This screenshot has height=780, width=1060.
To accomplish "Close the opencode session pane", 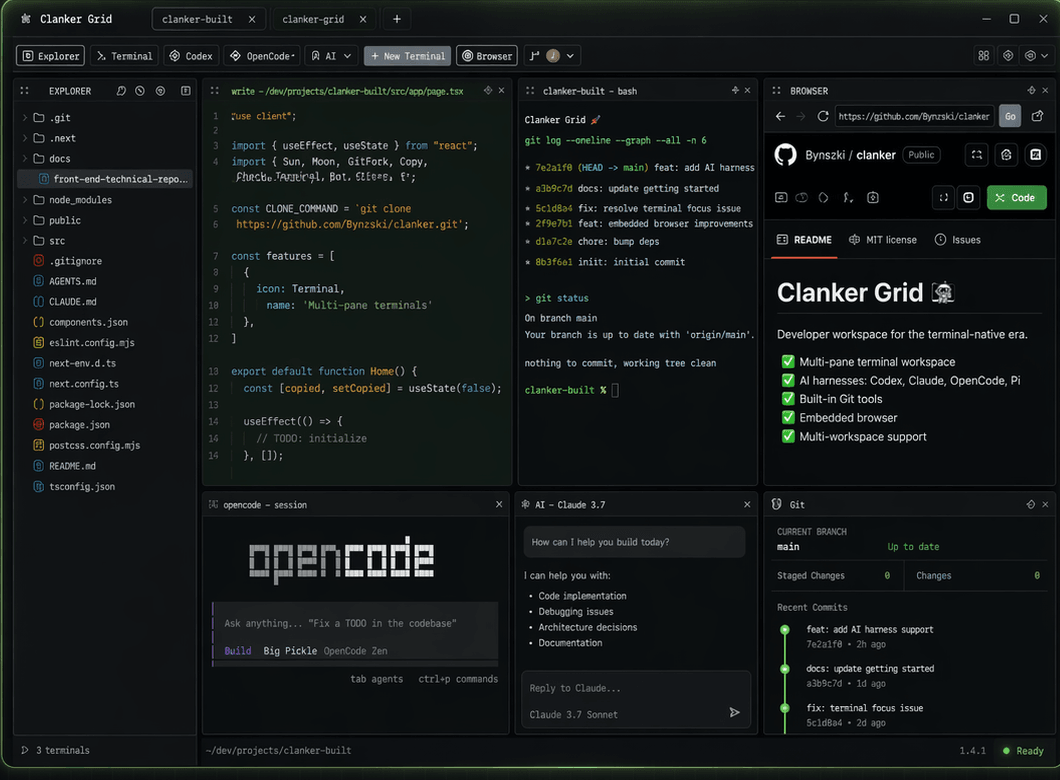I will (x=499, y=505).
